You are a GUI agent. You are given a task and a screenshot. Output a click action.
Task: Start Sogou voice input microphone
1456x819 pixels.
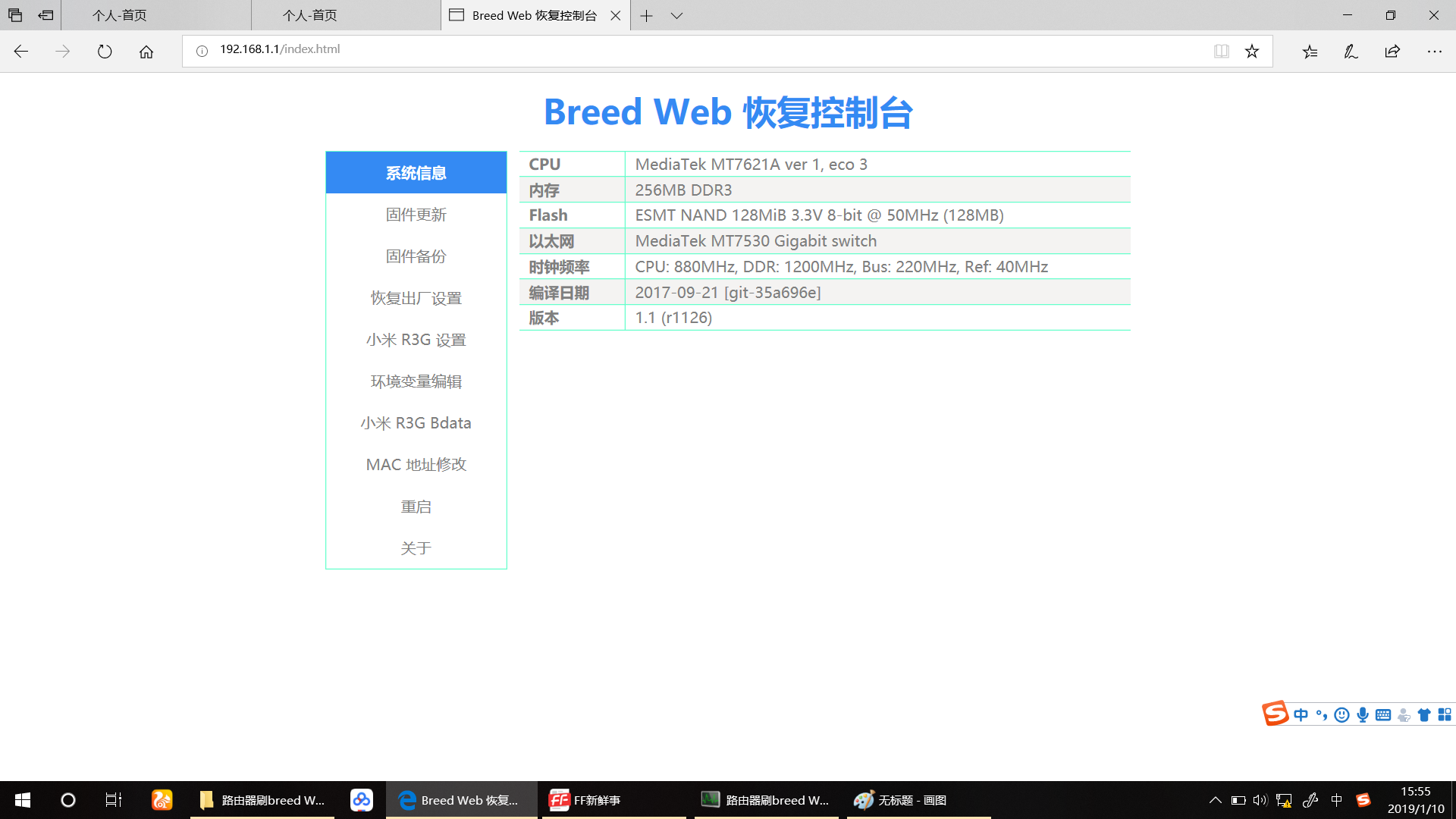tap(1363, 714)
